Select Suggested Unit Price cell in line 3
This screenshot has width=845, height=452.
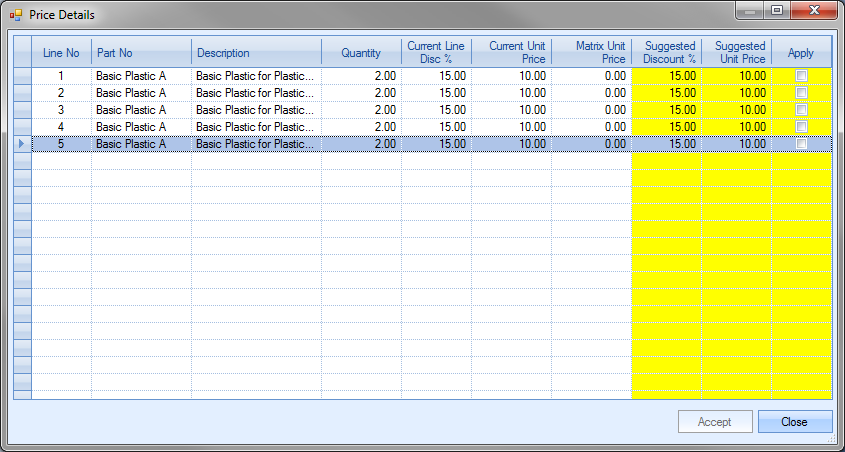tap(736, 110)
